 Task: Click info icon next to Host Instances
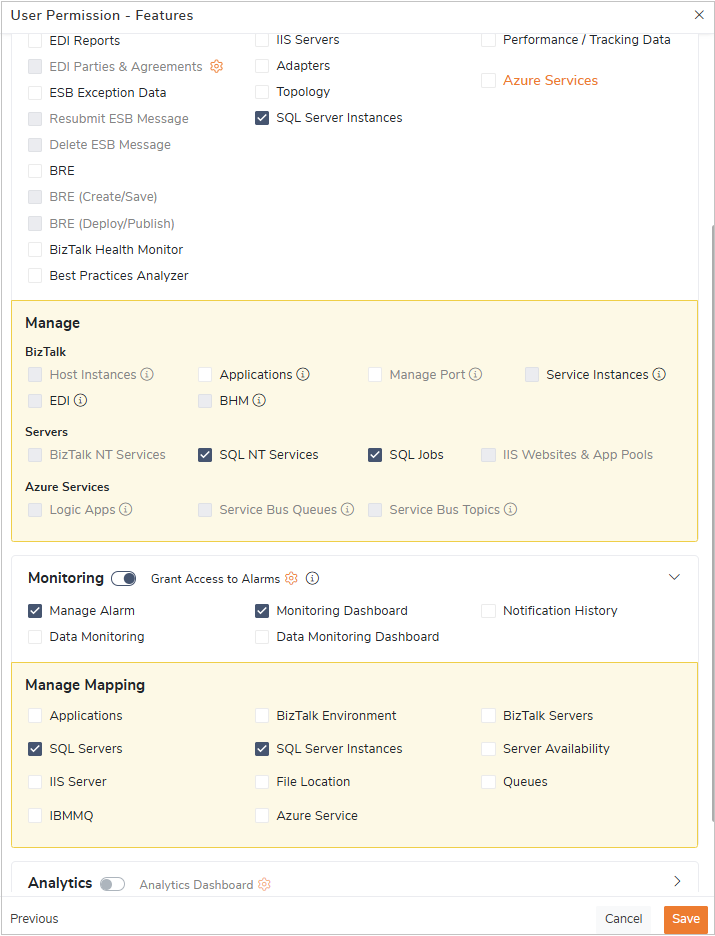tap(147, 374)
